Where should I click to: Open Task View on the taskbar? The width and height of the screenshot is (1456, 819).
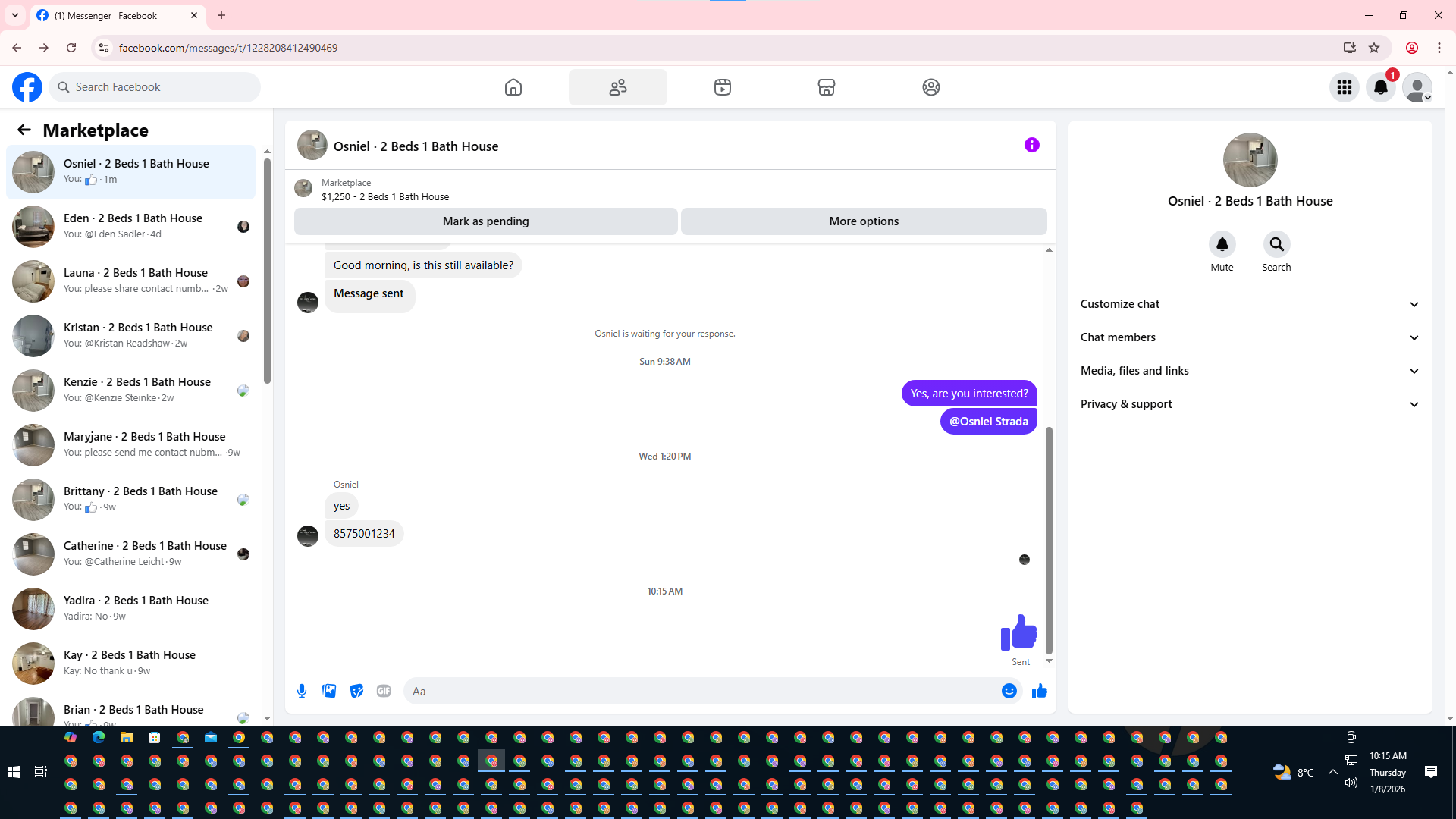[x=41, y=772]
